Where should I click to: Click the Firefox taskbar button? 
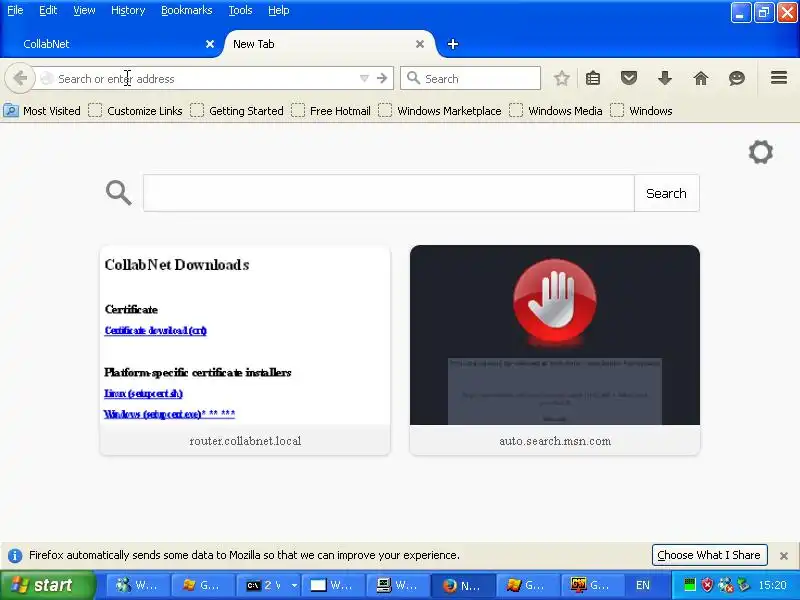click(463, 585)
